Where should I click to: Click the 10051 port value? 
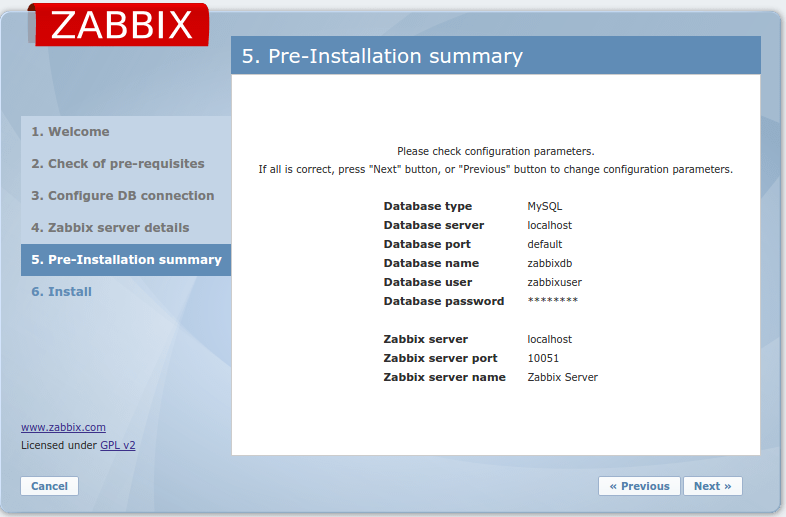[543, 359]
